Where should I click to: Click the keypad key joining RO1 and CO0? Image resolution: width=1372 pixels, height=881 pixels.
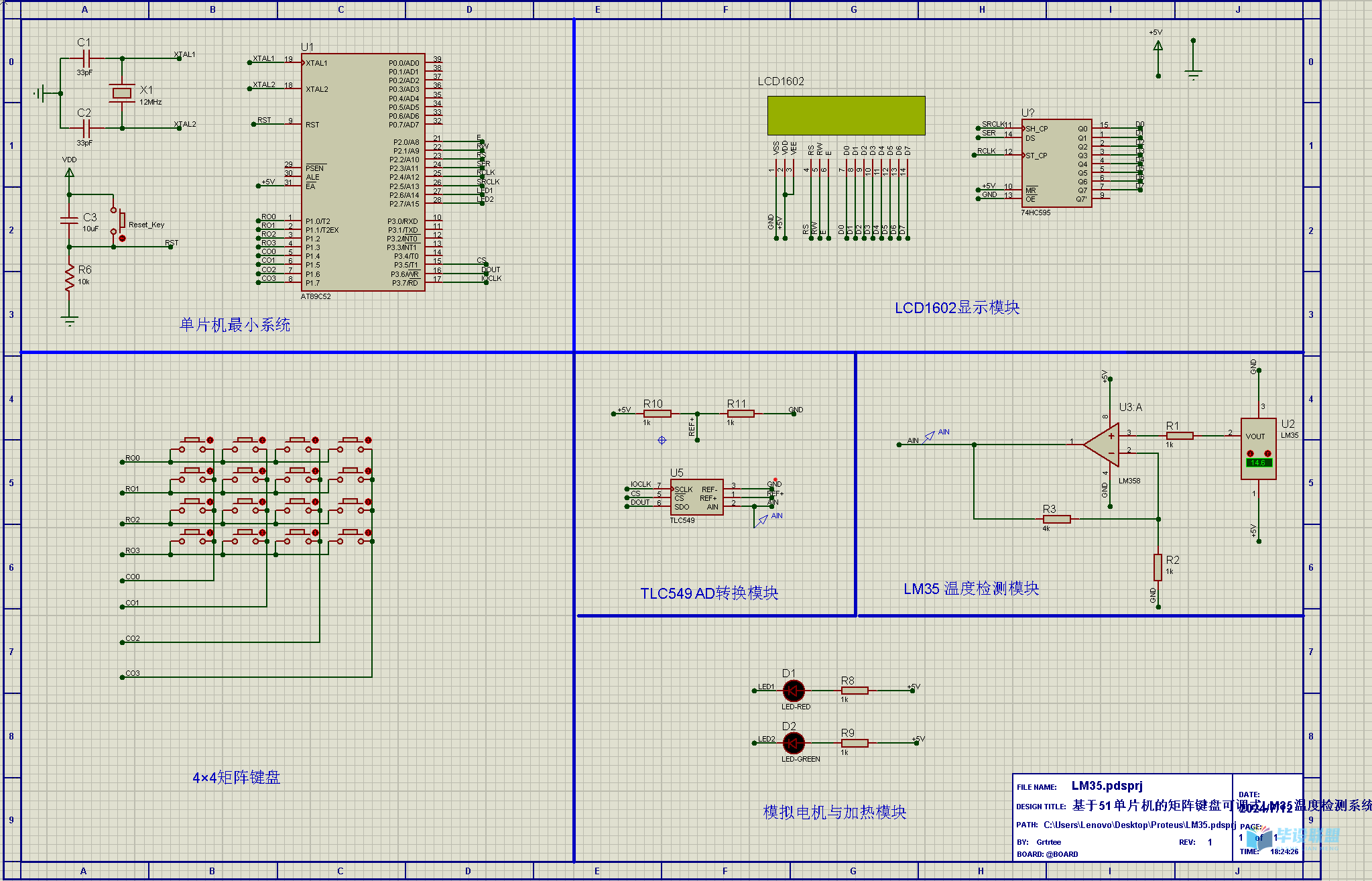[192, 476]
